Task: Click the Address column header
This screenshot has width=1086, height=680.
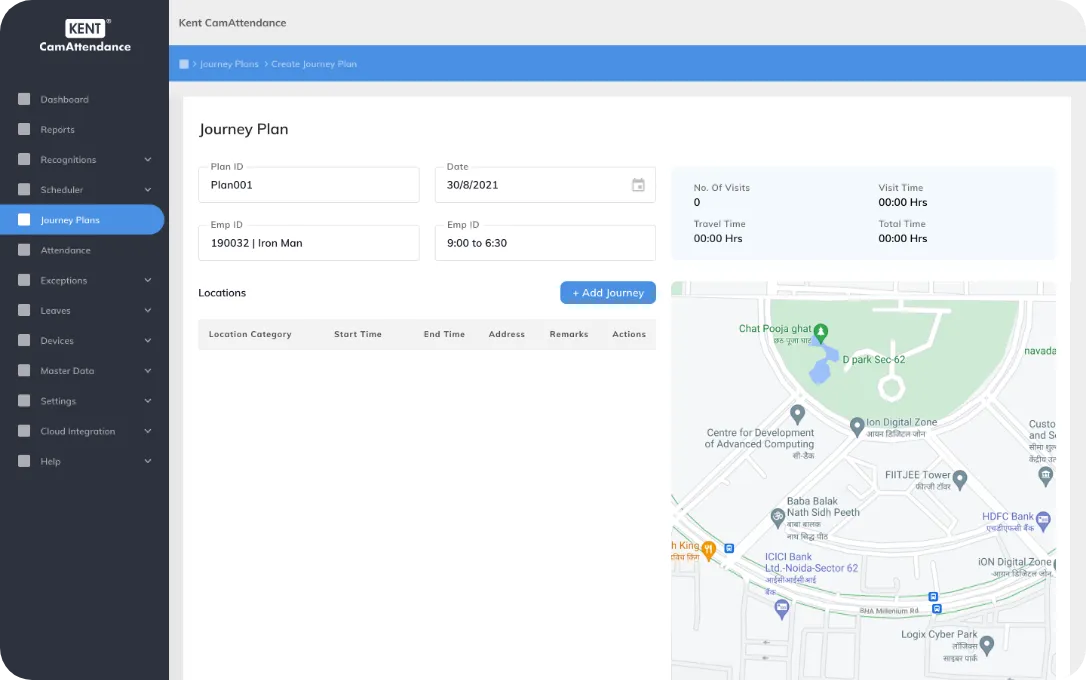Action: 506,334
